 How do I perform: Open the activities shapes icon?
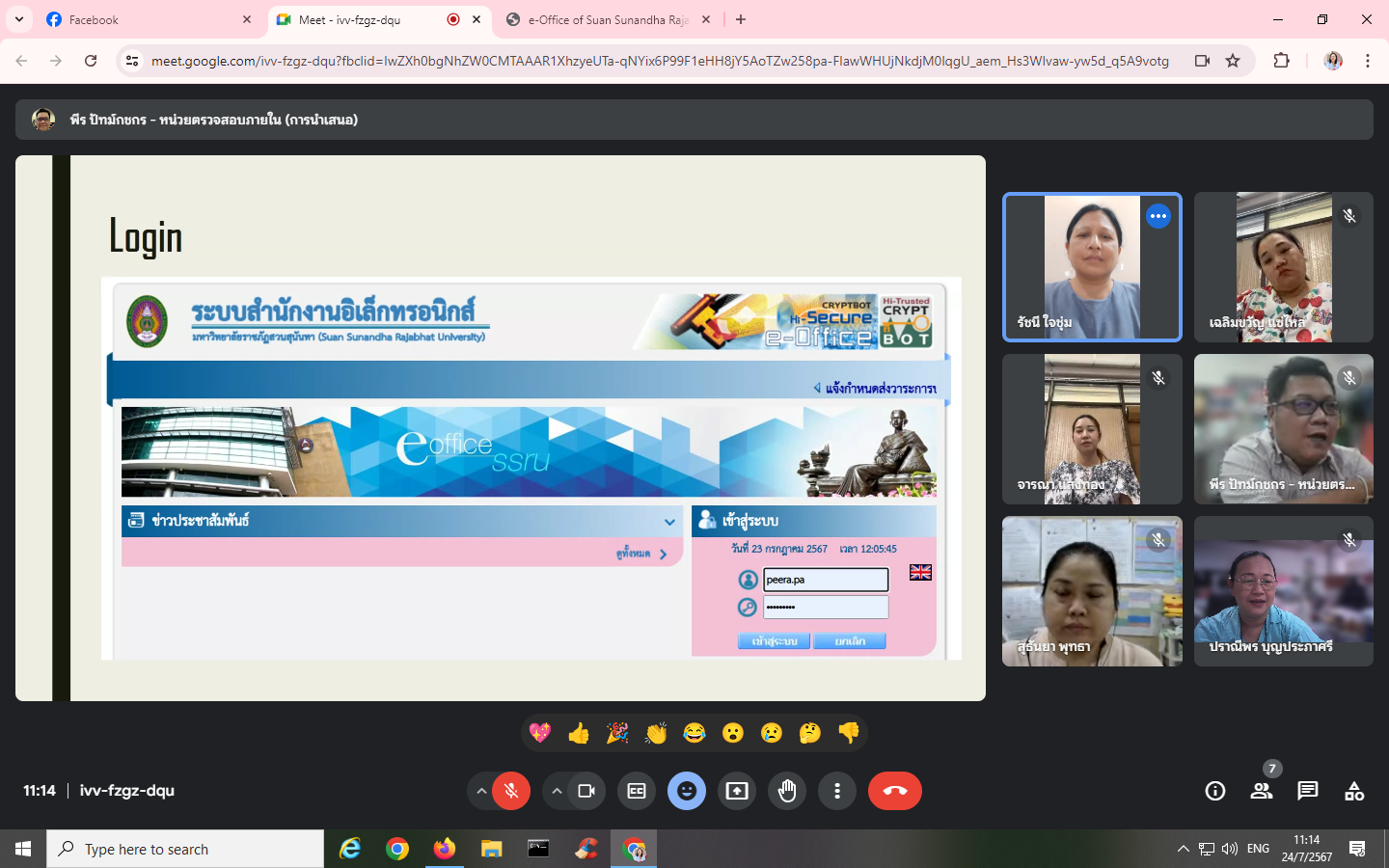click(1354, 791)
